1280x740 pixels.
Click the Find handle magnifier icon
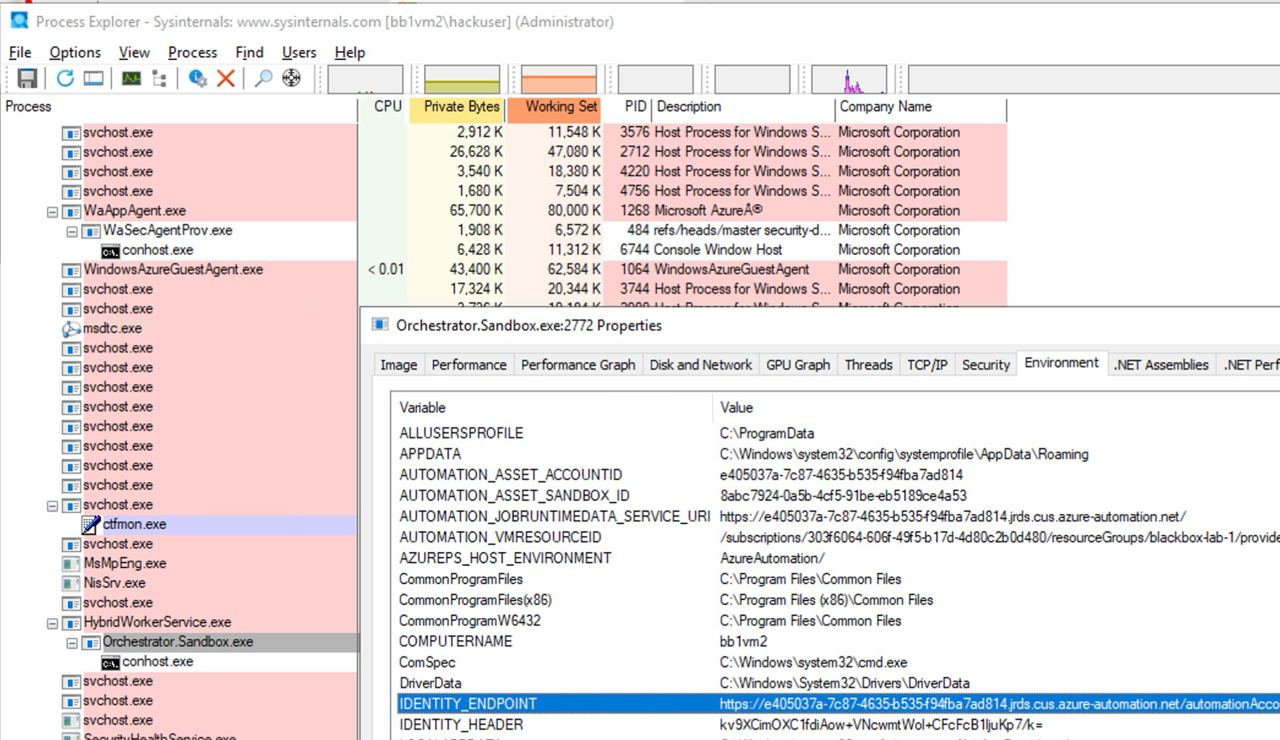point(263,79)
